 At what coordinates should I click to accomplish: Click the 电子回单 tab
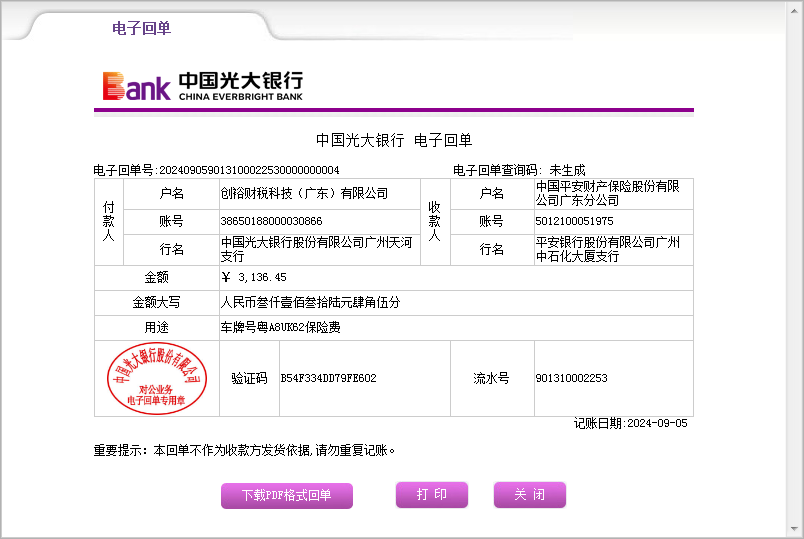(x=141, y=28)
